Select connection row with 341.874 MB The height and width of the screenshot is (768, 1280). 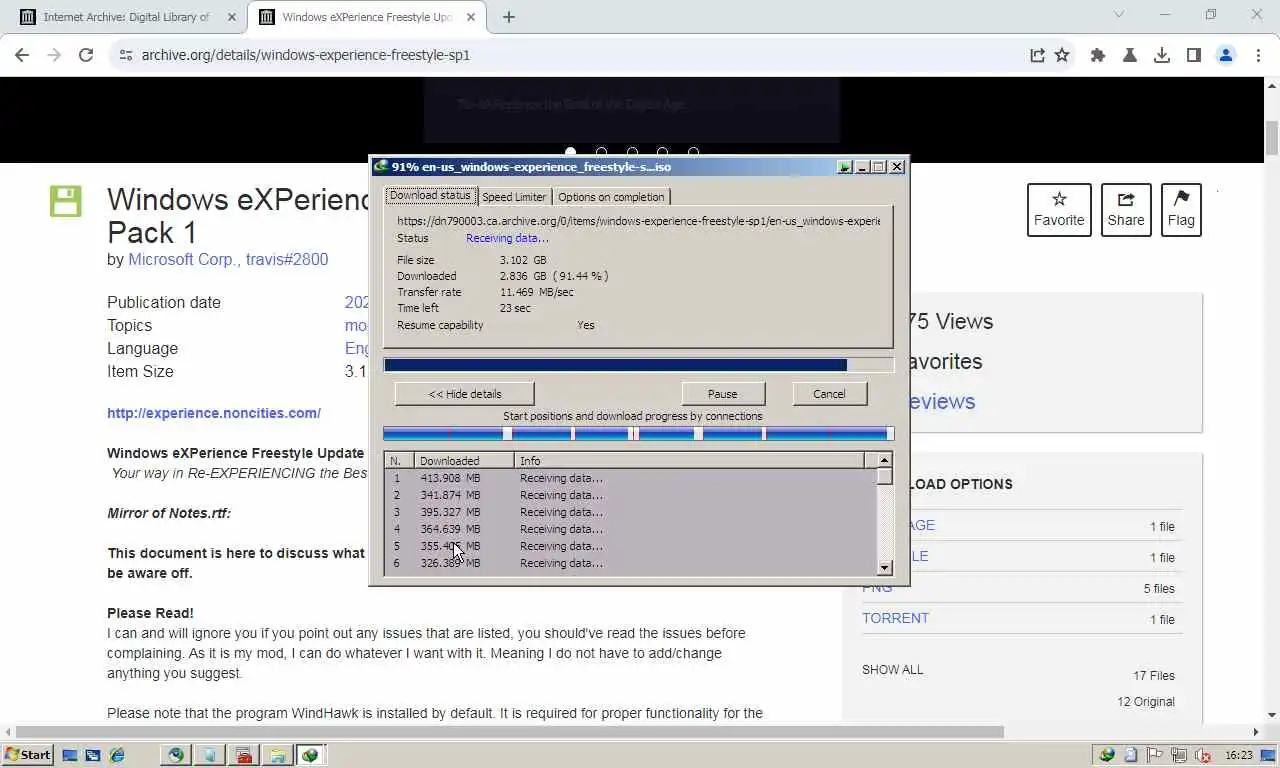(630, 495)
